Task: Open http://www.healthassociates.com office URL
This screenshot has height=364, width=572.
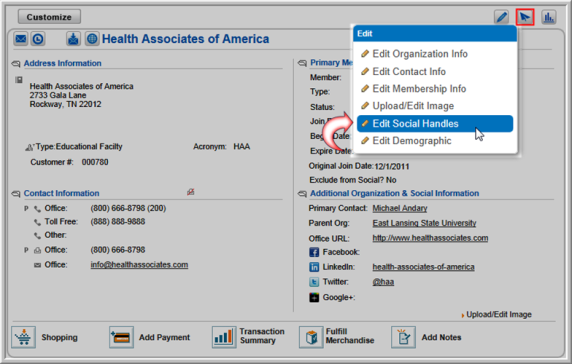Action: click(430, 238)
